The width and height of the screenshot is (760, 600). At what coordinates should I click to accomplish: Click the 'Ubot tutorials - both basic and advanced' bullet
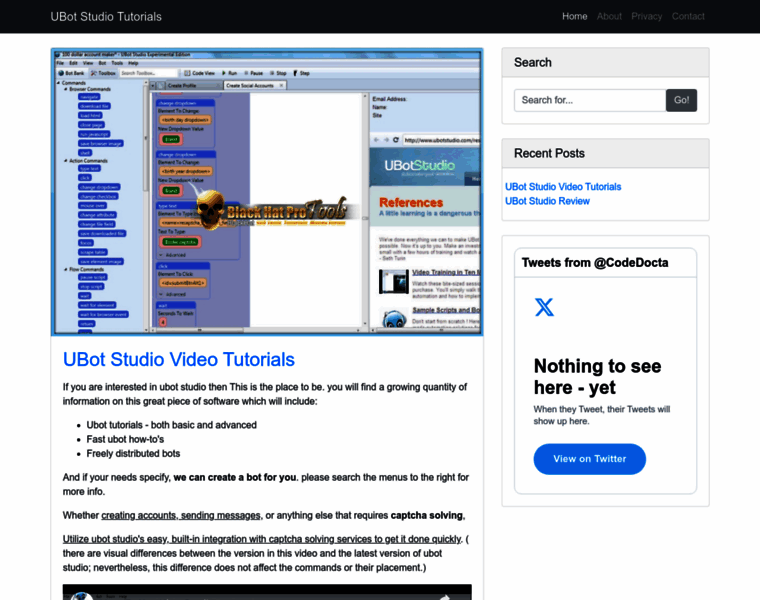[172, 425]
